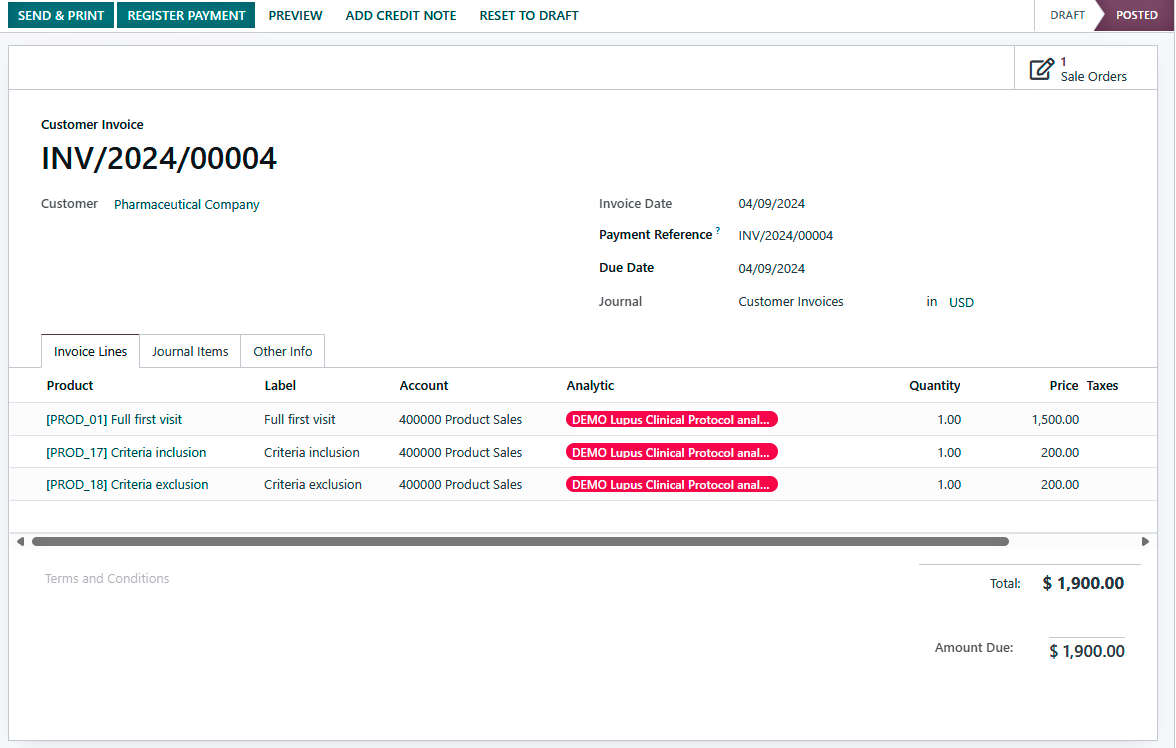This screenshot has width=1176, height=748.
Task: Click the POSTED status indicator
Action: pos(1135,15)
